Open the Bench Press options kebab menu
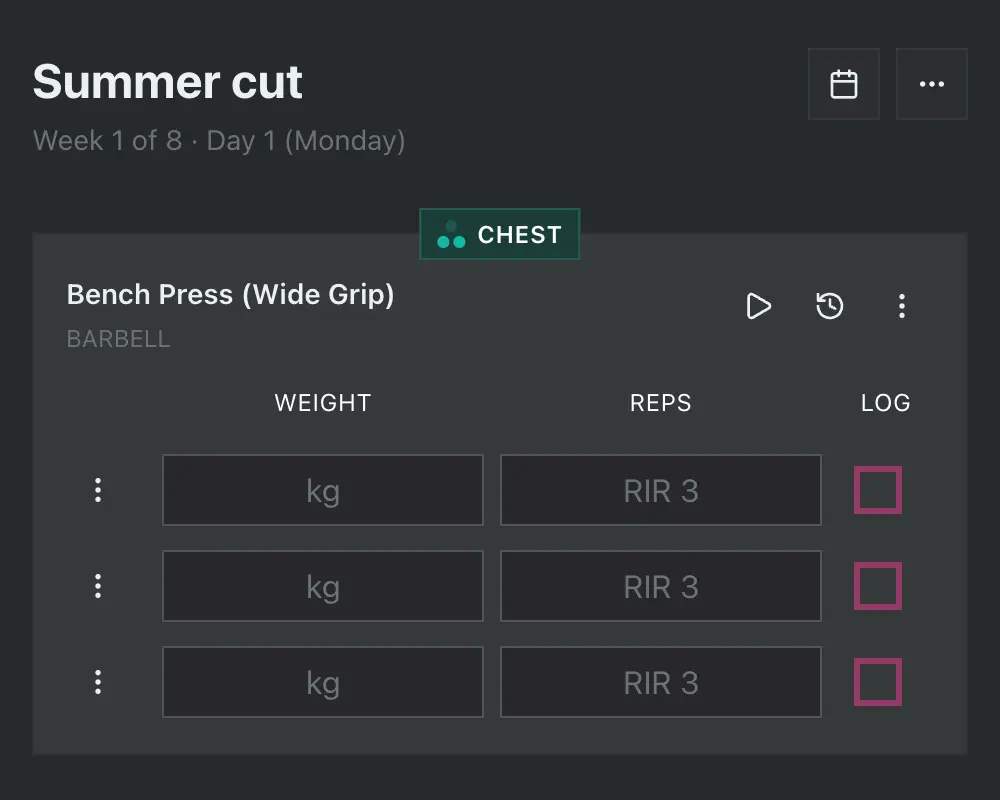Viewport: 1000px width, 800px height. (902, 307)
